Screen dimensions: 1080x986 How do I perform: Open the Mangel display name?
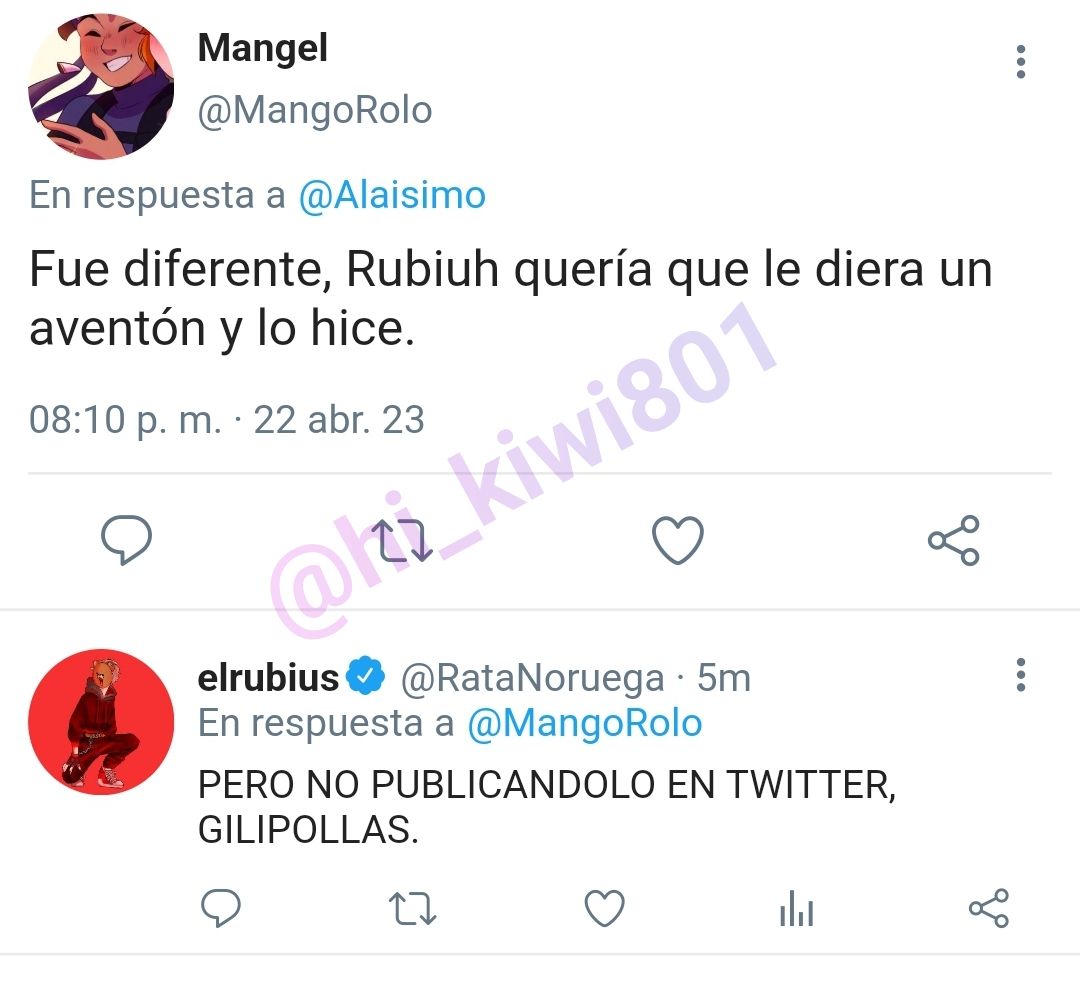262,50
